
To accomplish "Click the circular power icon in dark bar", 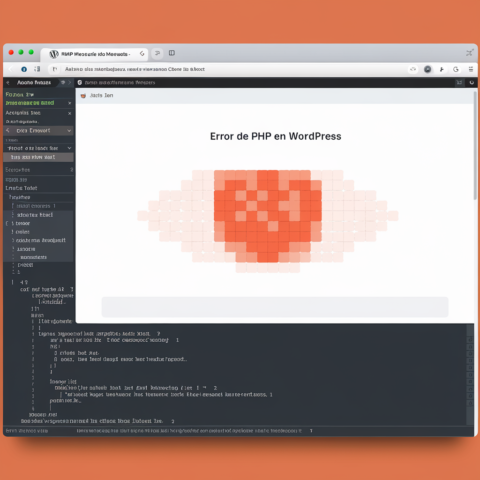I will (x=471, y=82).
